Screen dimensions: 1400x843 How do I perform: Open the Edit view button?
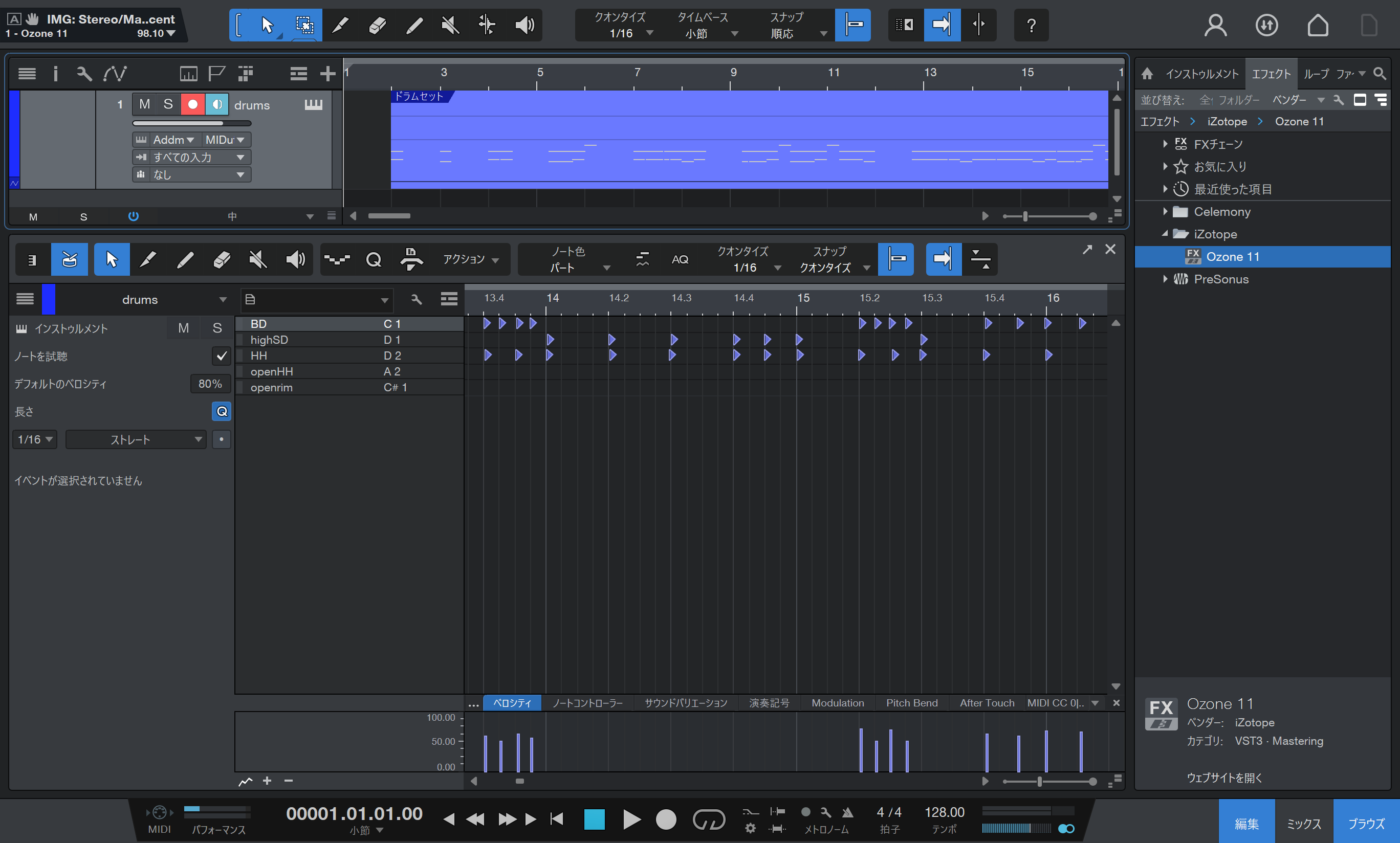pos(1246,823)
